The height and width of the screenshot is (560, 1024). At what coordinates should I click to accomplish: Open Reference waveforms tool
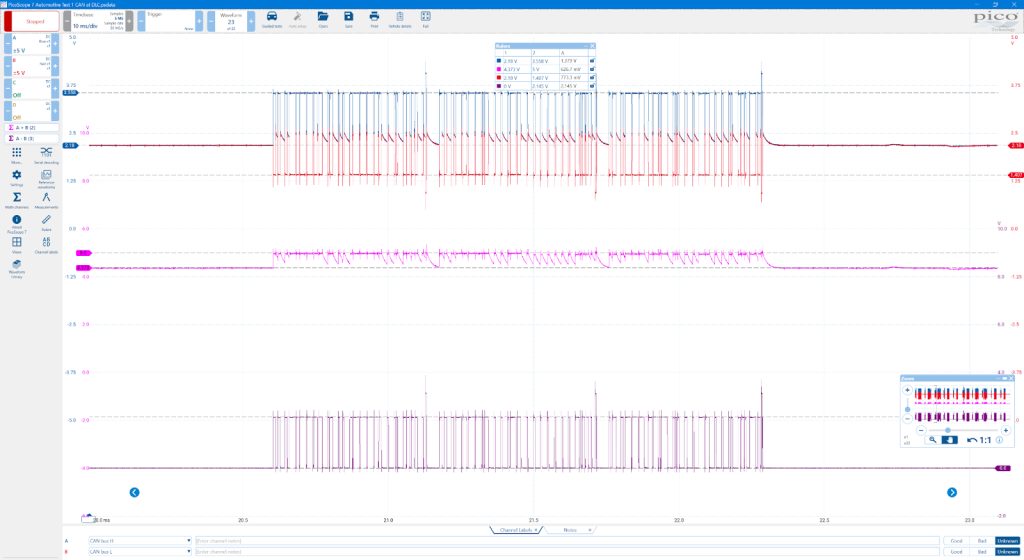coord(46,178)
